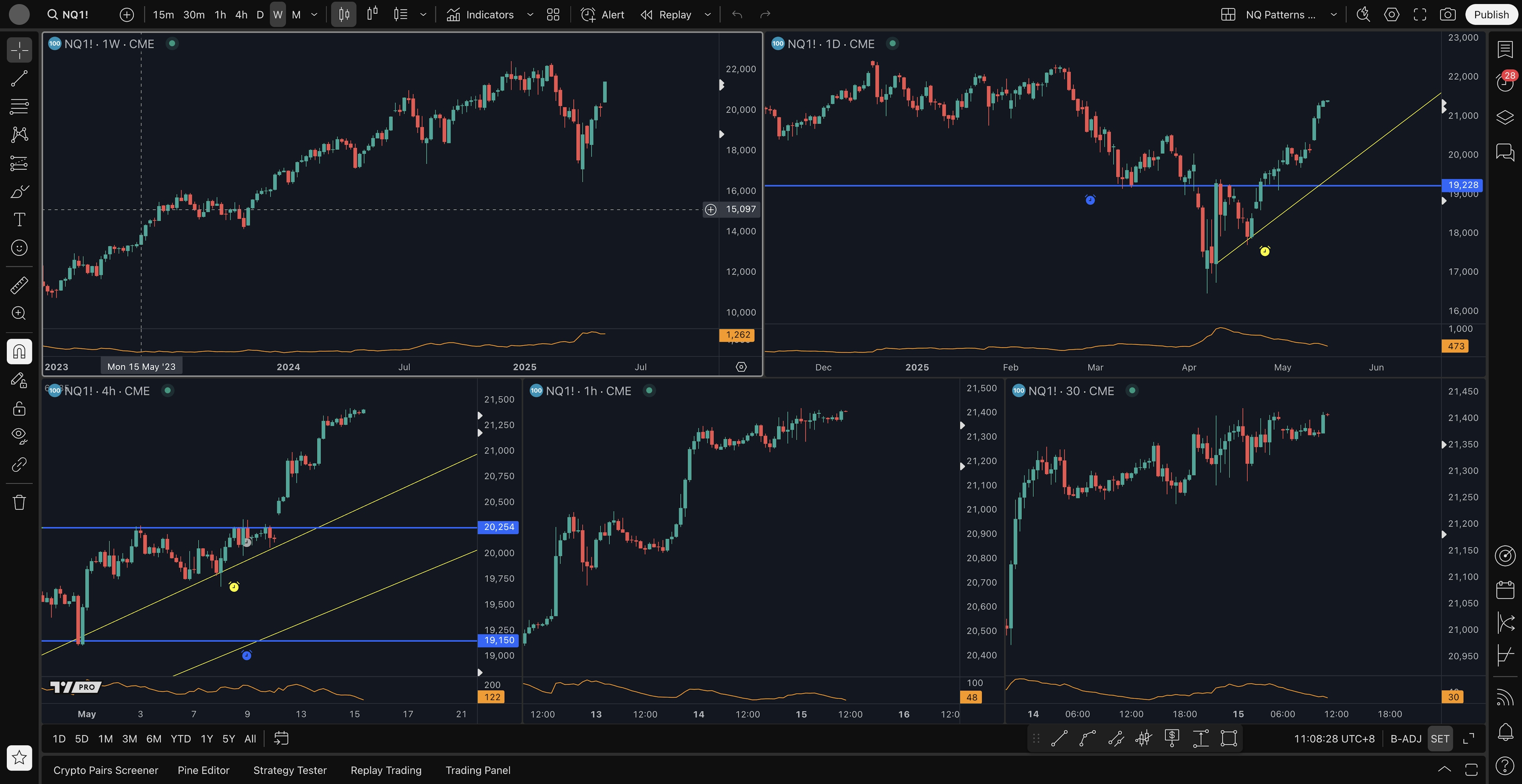Viewport: 1522px width, 784px height.
Task: Open the layout grid templates icon
Action: [x=553, y=15]
